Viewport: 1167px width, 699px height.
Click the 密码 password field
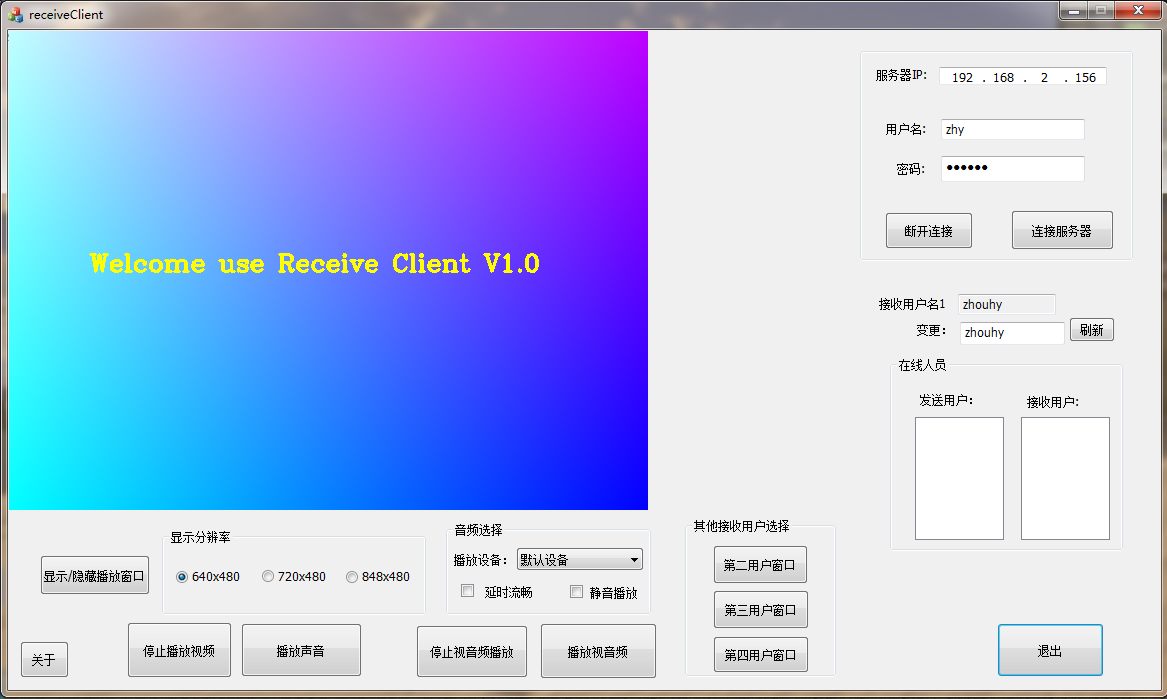point(1012,169)
